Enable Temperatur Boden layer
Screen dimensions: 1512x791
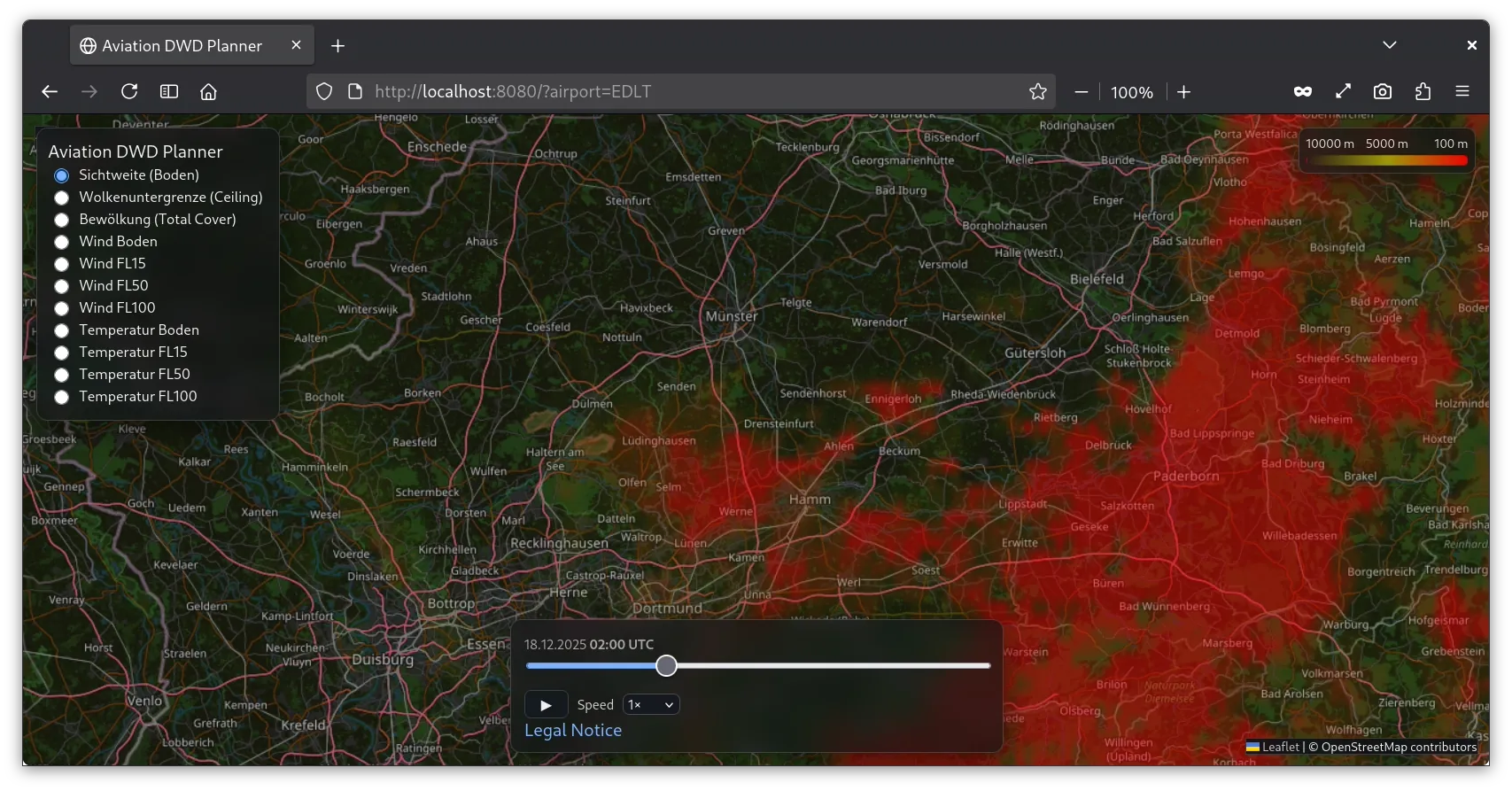(x=61, y=330)
